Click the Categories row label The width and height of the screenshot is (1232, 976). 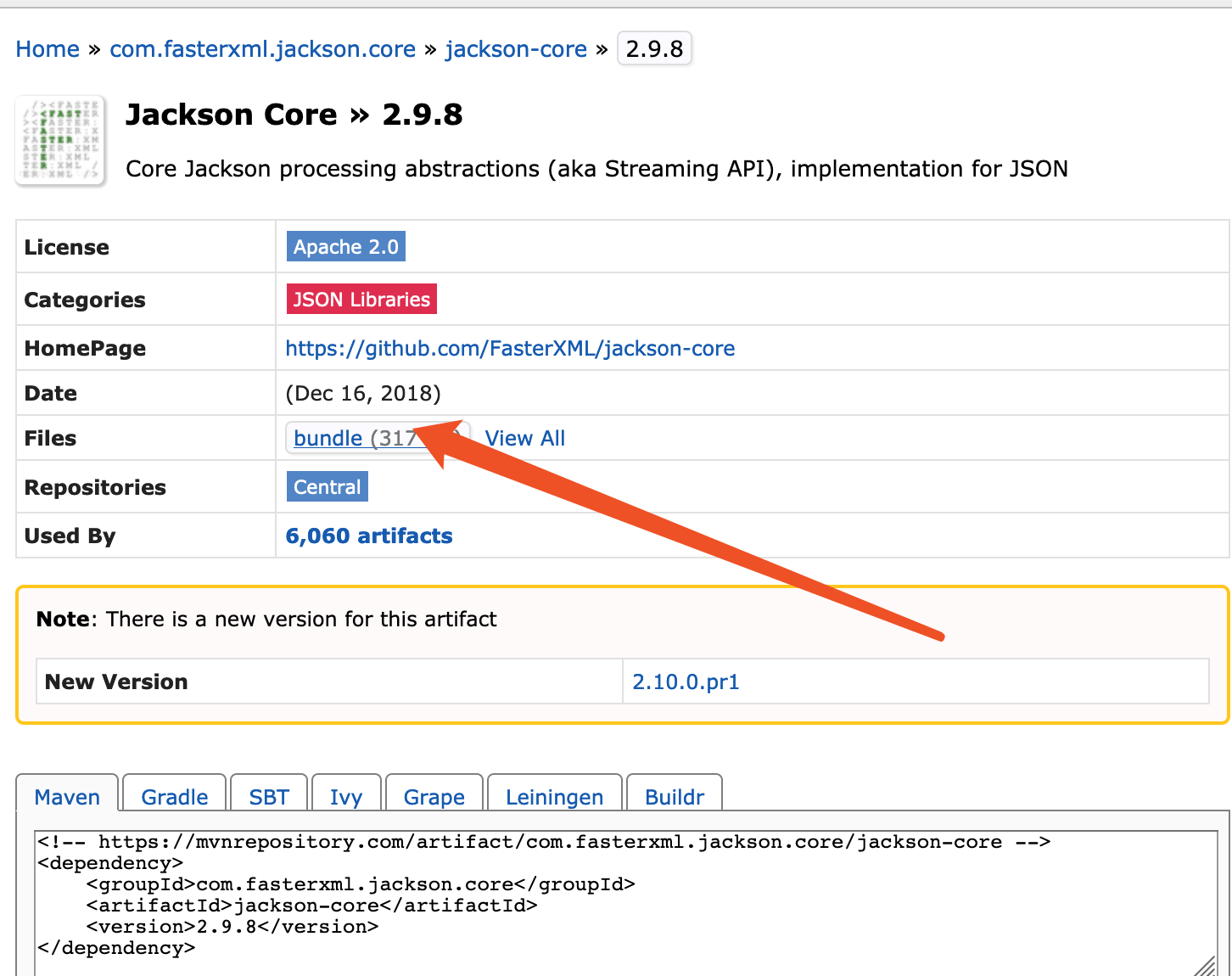pos(85,300)
